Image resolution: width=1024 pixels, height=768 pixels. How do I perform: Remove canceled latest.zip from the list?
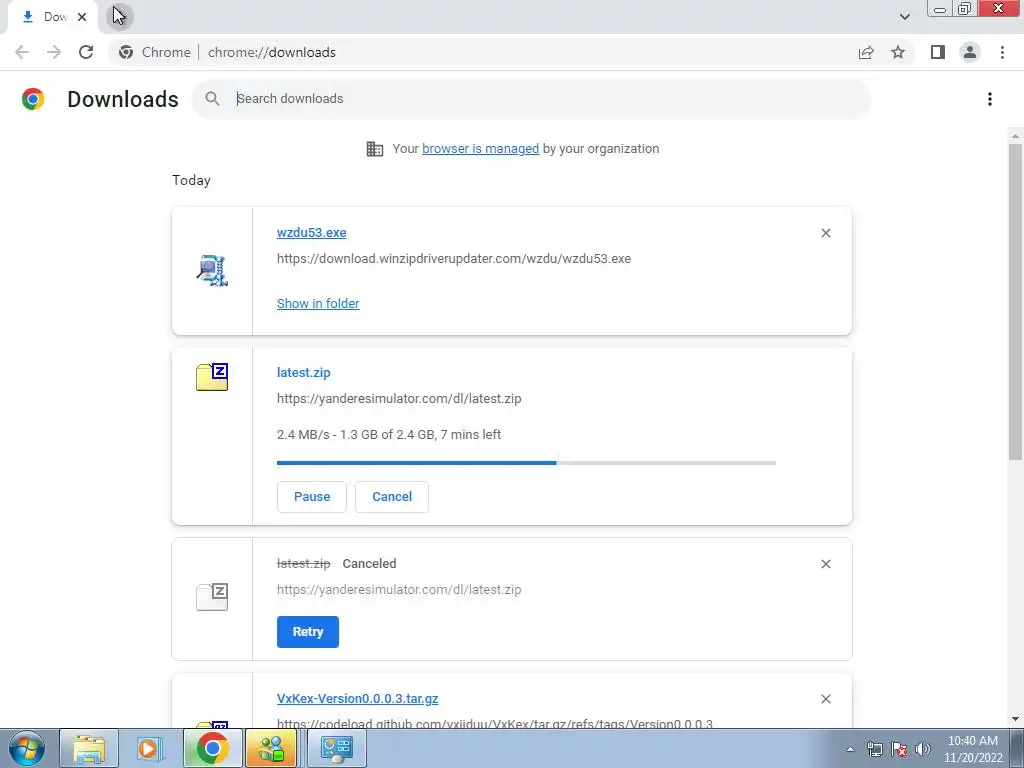pyautogui.click(x=825, y=564)
